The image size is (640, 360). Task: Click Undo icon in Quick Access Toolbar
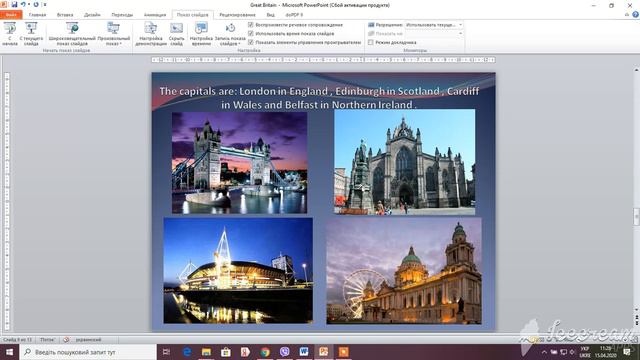tap(23, 4)
